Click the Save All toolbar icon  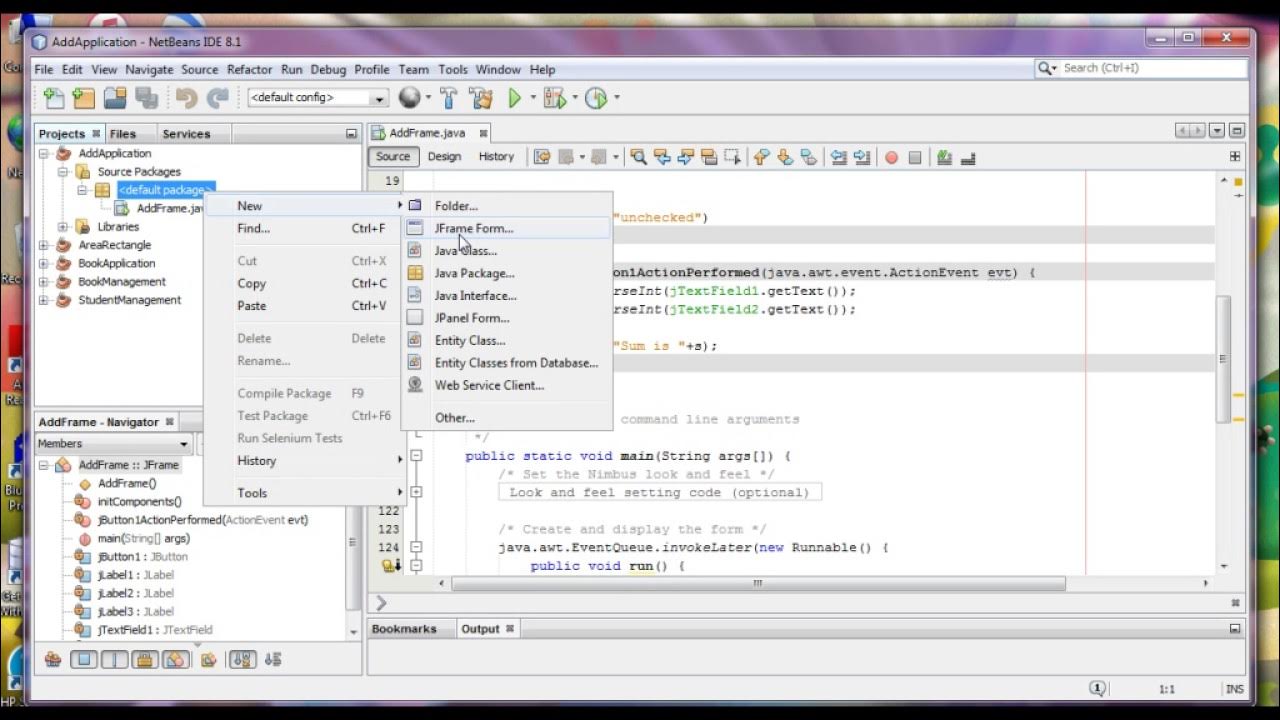[147, 98]
